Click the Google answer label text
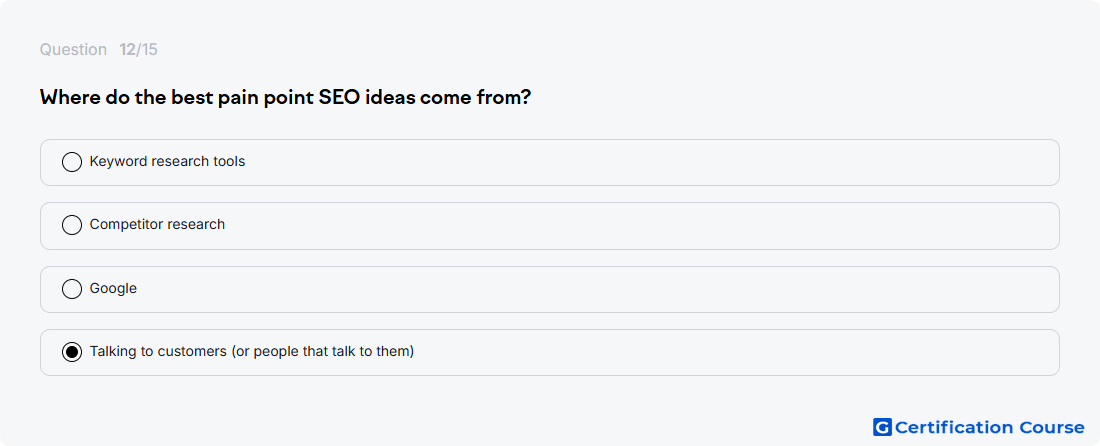This screenshot has width=1100, height=446. [x=113, y=288]
